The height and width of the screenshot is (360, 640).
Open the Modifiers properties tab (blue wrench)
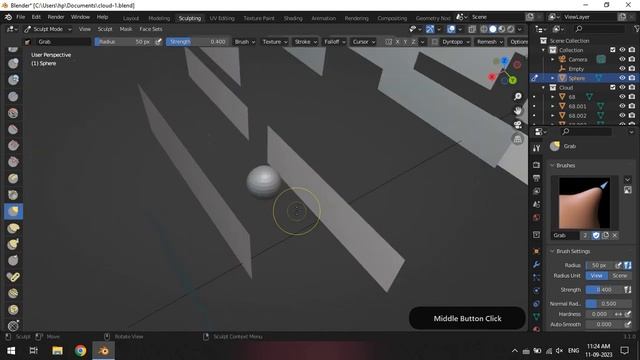(536, 264)
